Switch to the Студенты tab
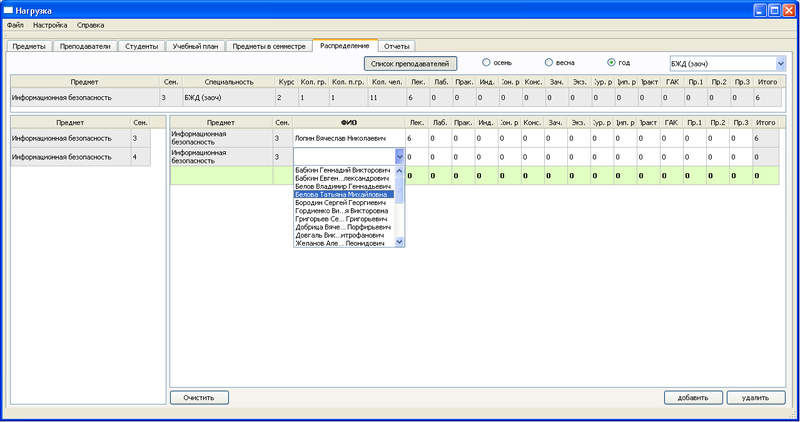800x422 pixels. [x=141, y=46]
